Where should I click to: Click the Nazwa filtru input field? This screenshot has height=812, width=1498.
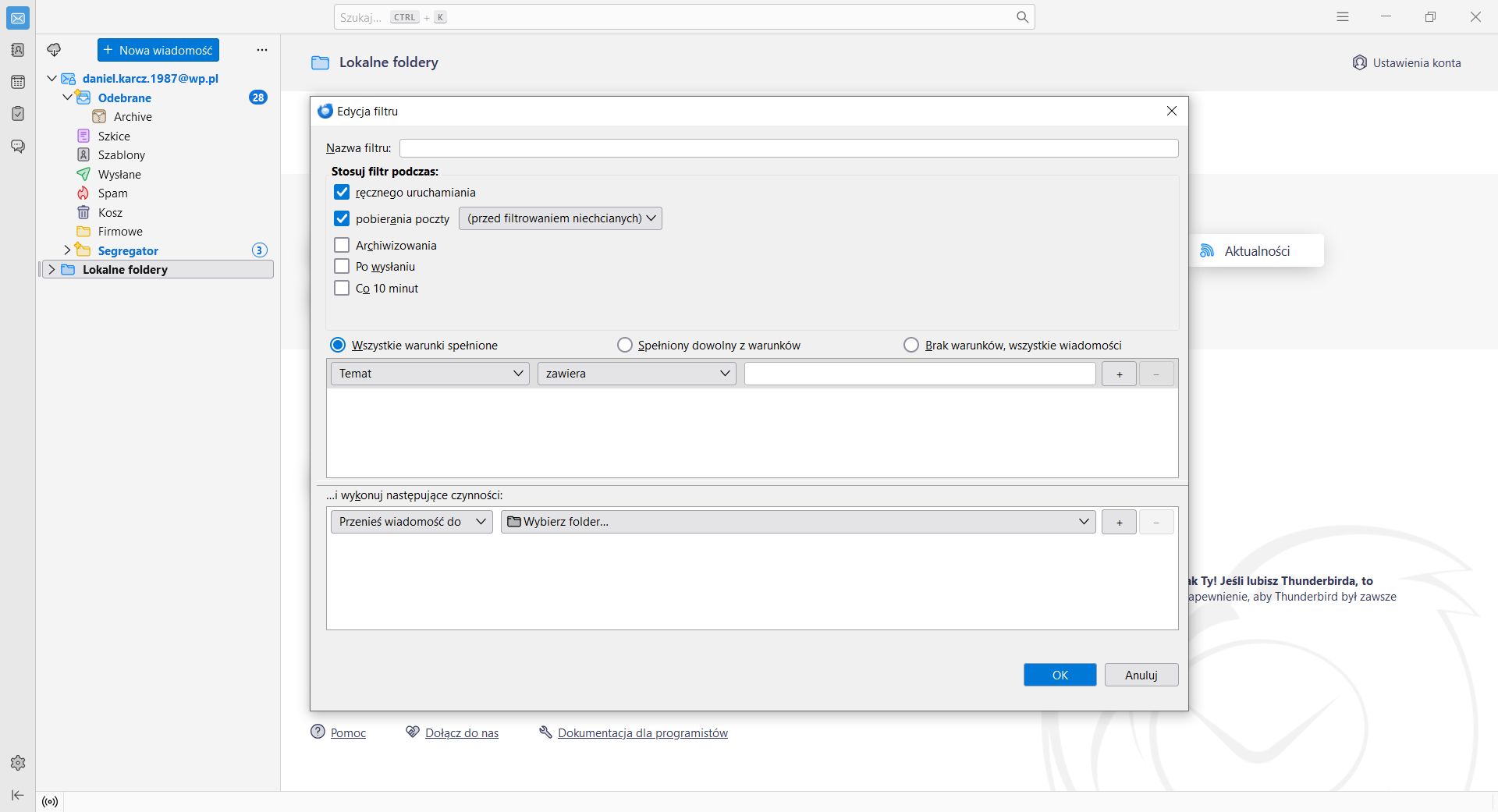tap(789, 148)
